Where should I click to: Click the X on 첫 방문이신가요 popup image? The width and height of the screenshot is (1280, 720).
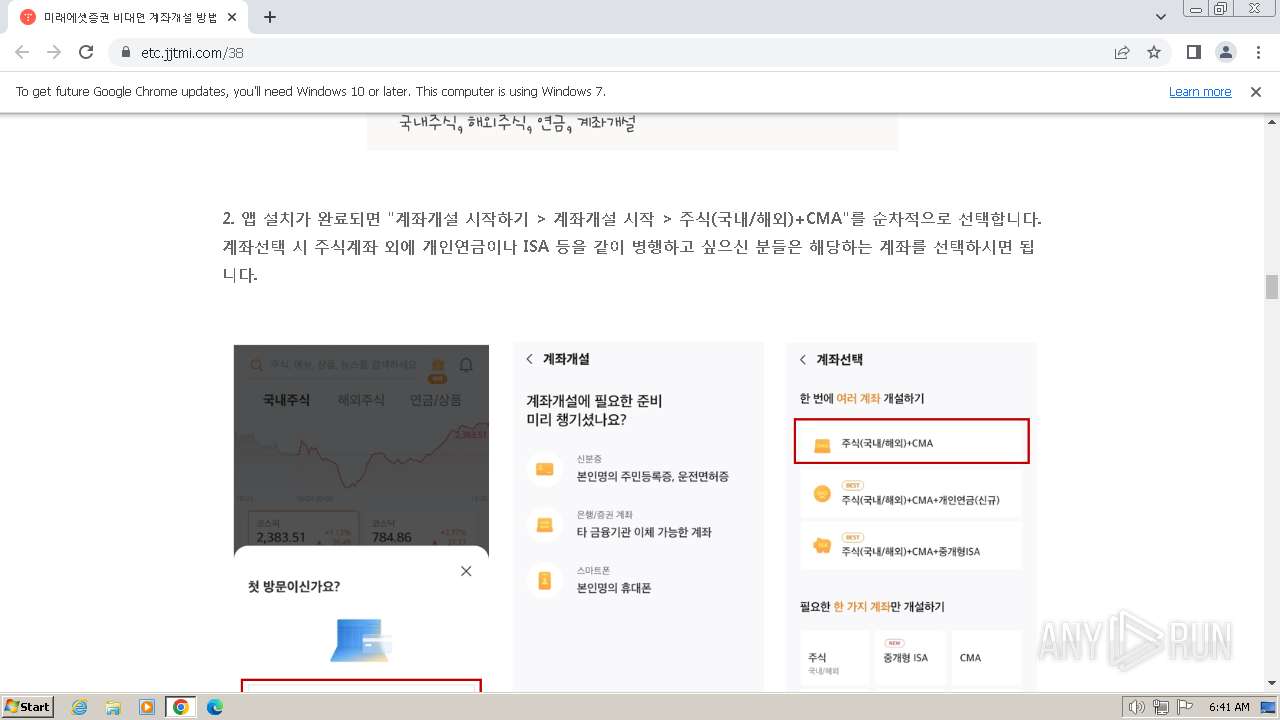click(466, 571)
